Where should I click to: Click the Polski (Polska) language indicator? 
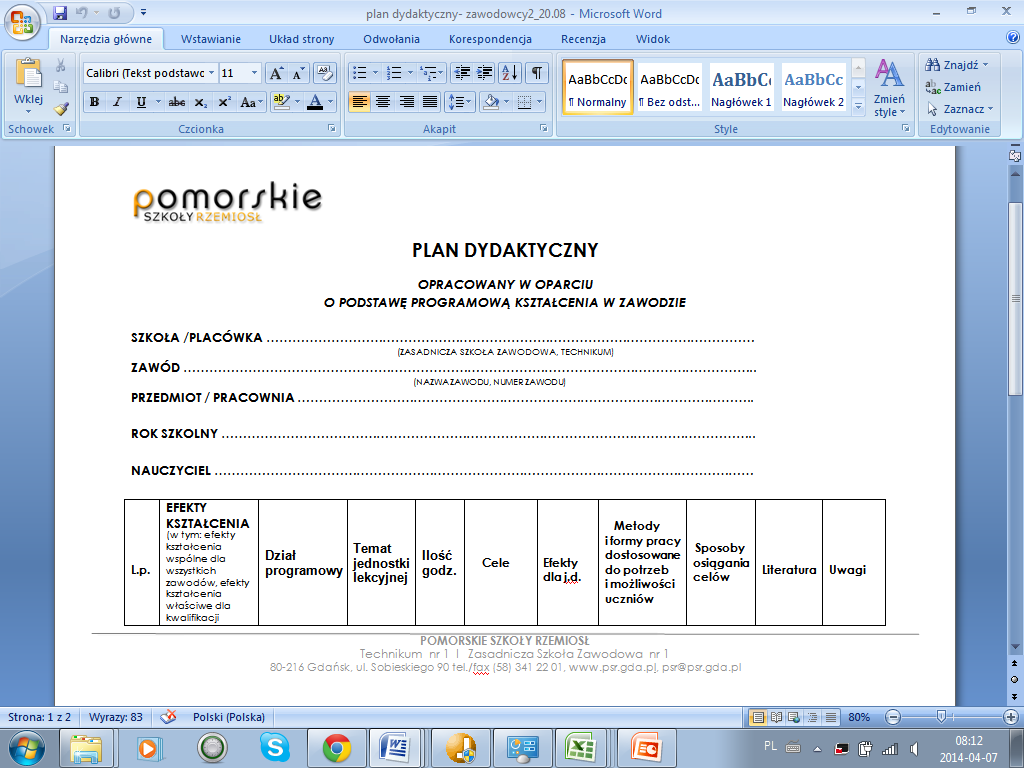(x=229, y=717)
